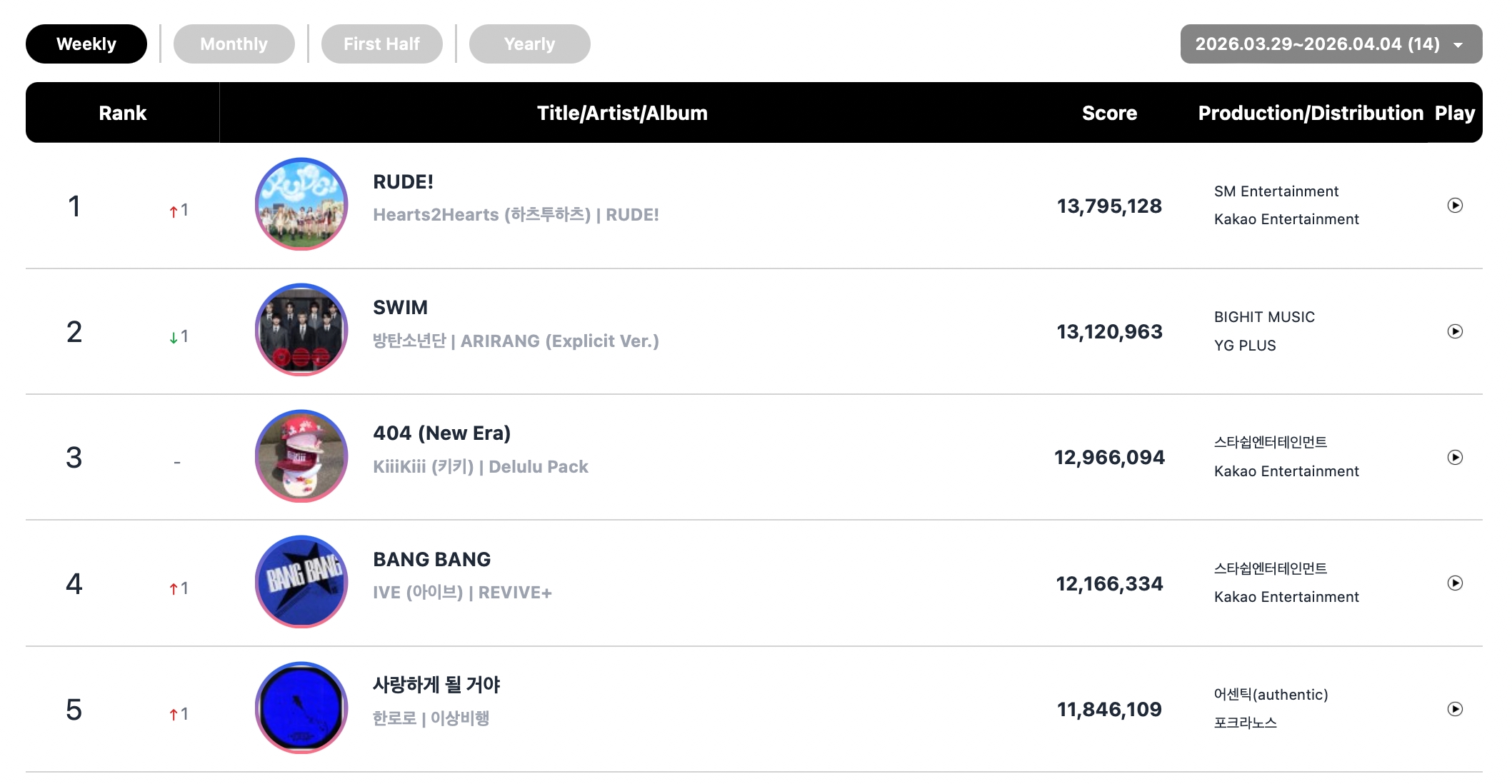Viewport: 1512px width, 784px height.
Task: Open the 404 (New Era) title link
Action: pos(441,433)
